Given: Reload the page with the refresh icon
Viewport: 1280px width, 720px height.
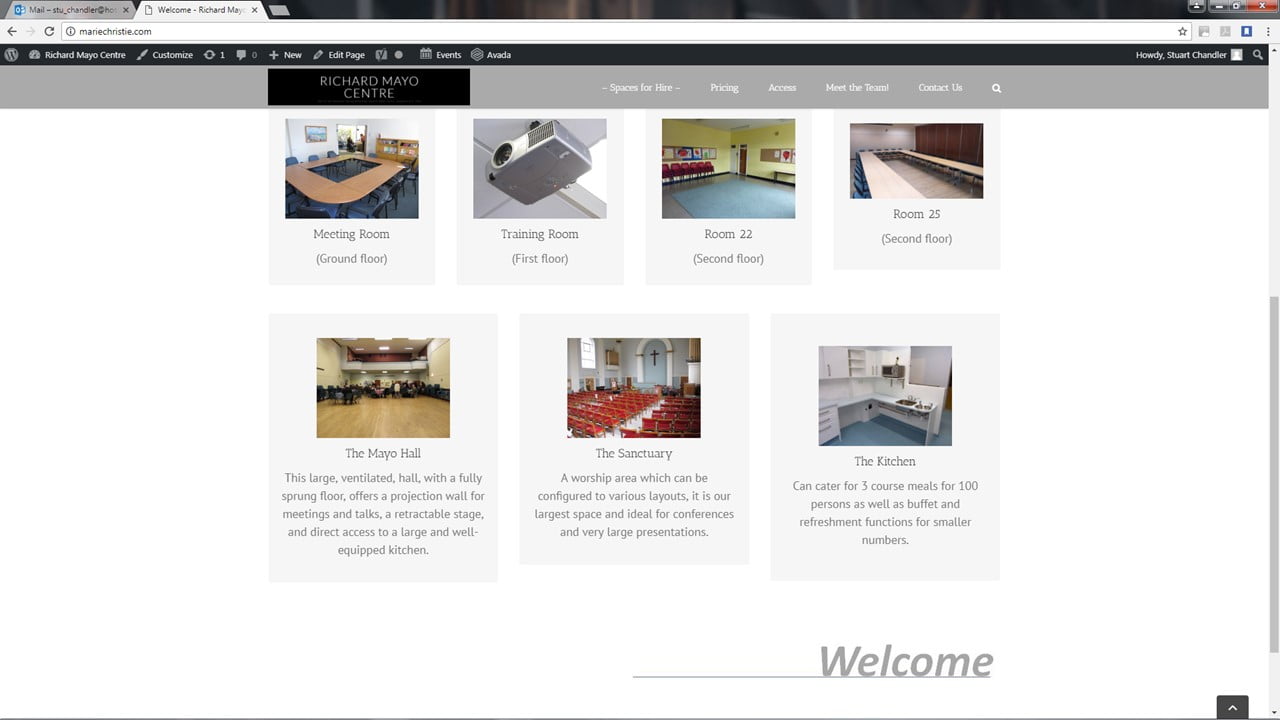Looking at the screenshot, I should pyautogui.click(x=49, y=31).
